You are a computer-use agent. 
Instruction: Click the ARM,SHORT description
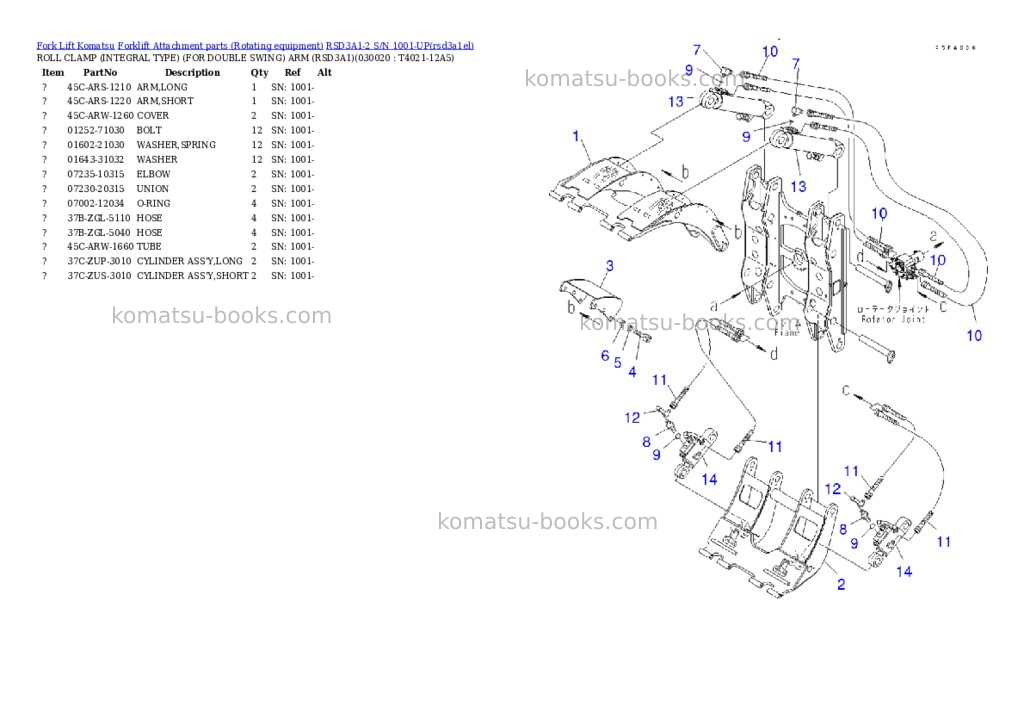pos(165,101)
